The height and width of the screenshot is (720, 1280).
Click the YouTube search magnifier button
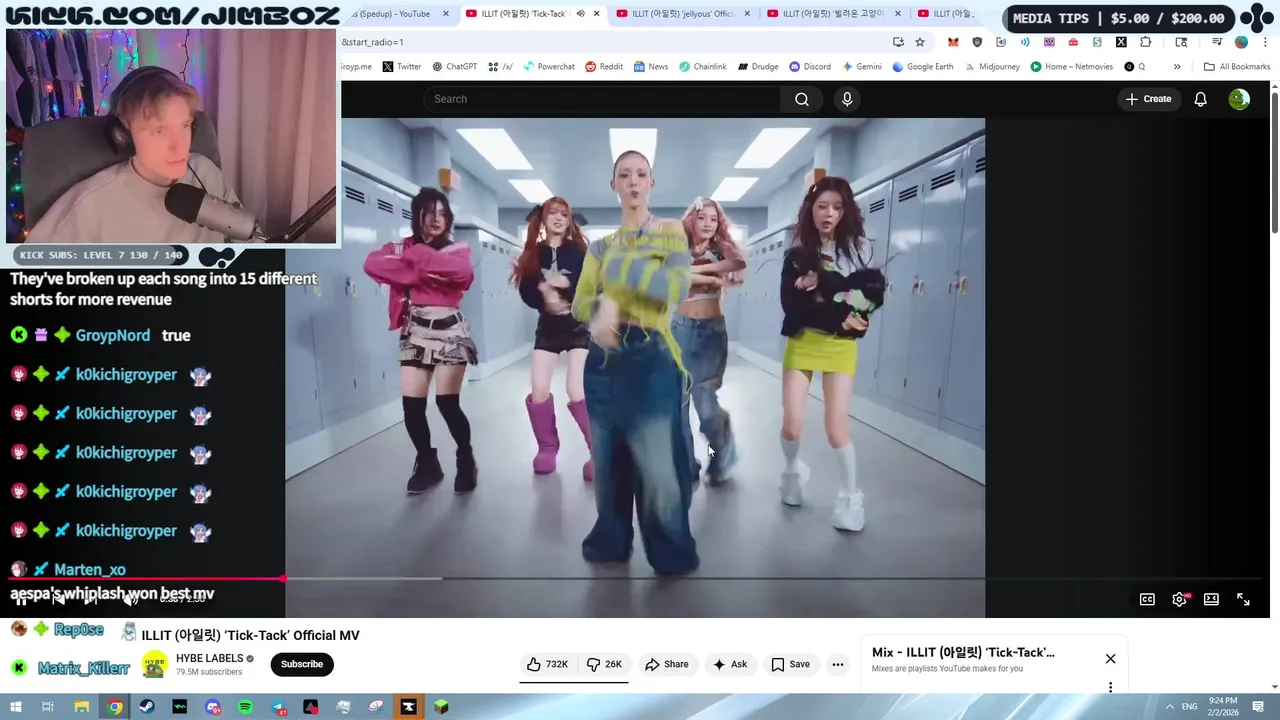[801, 99]
